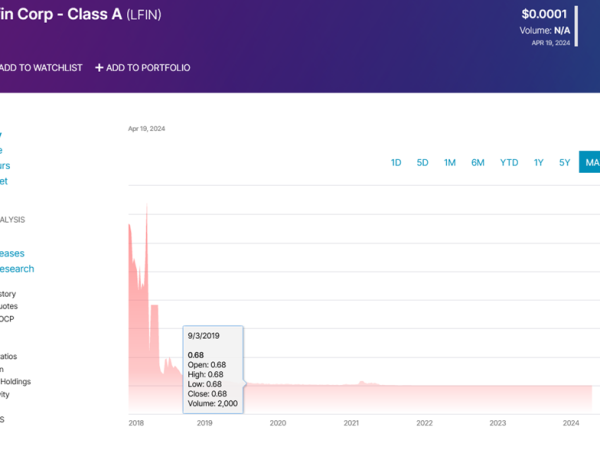This screenshot has width=600, height=450.
Task: Open the Quotes sidebar link
Action: coord(8,306)
